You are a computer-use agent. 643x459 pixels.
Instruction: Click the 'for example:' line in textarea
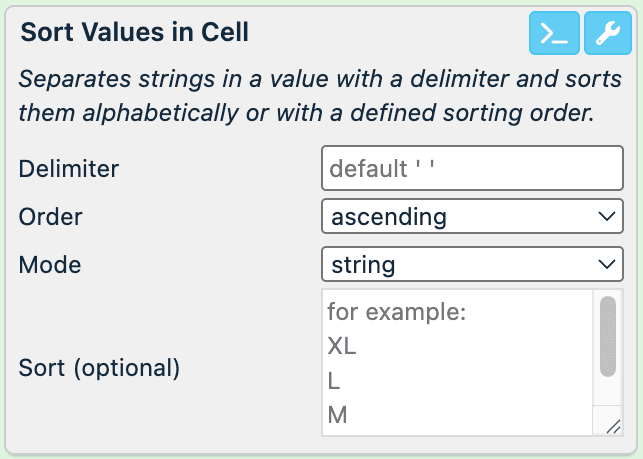[397, 312]
